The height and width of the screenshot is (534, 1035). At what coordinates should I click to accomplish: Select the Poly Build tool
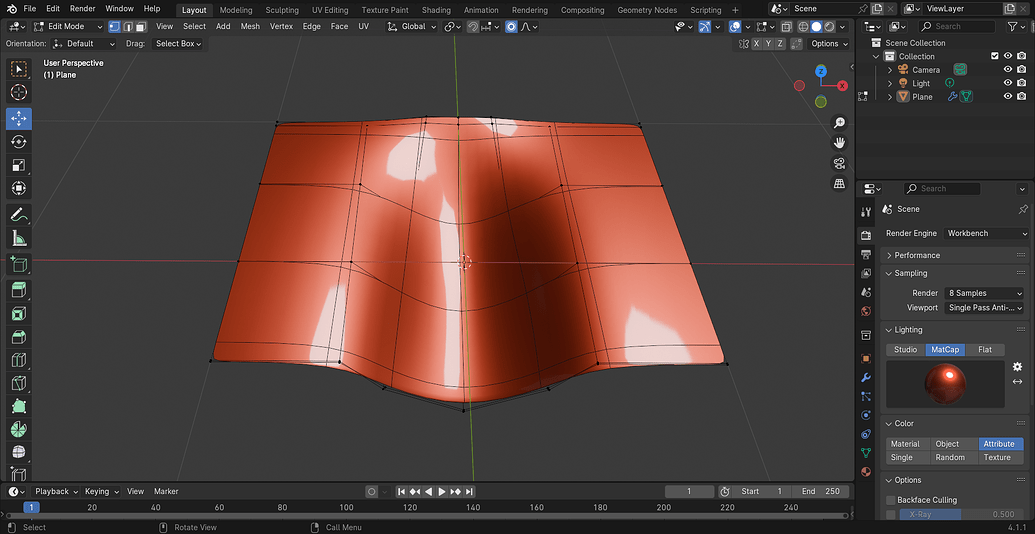(x=19, y=407)
